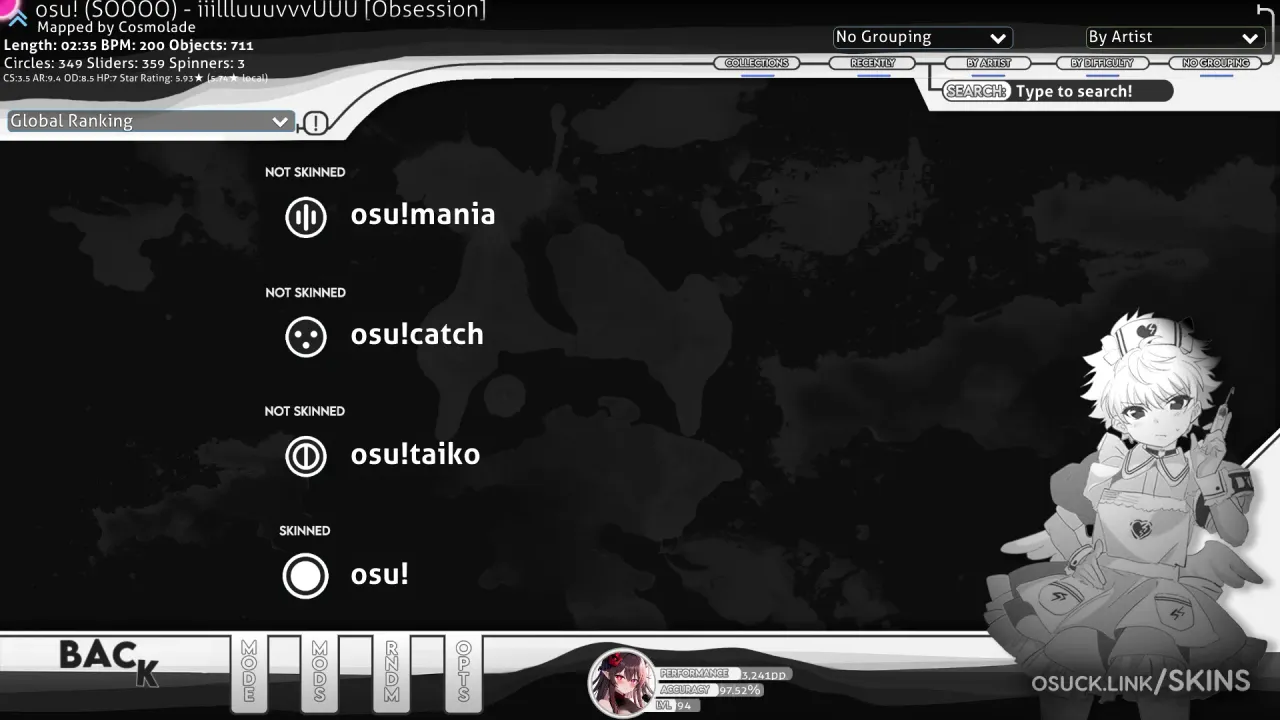The image size is (1280, 720).
Task: Click the 'Circles: 349 Sliders: 359 Spinners: 3' text
Action: [125, 63]
